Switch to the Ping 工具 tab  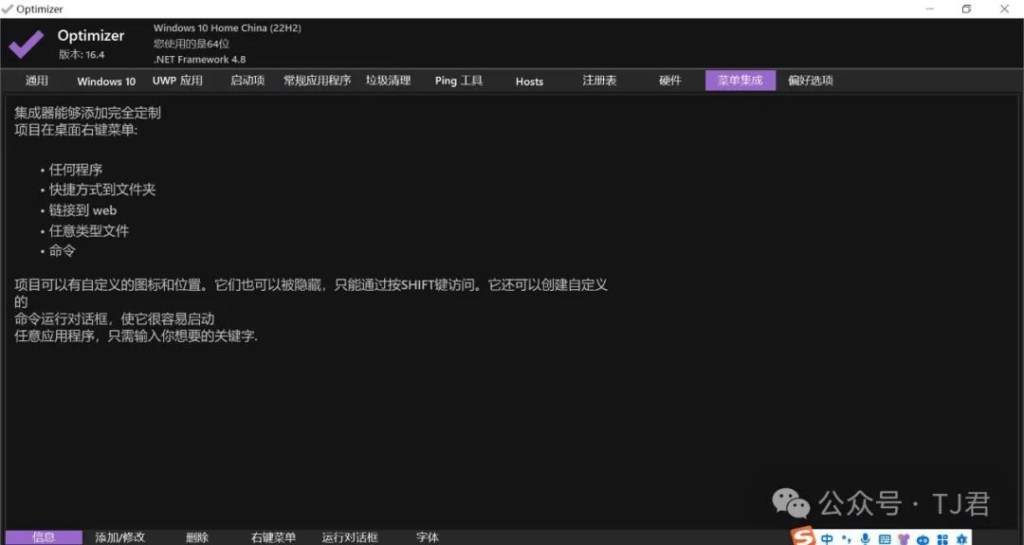[x=459, y=81]
